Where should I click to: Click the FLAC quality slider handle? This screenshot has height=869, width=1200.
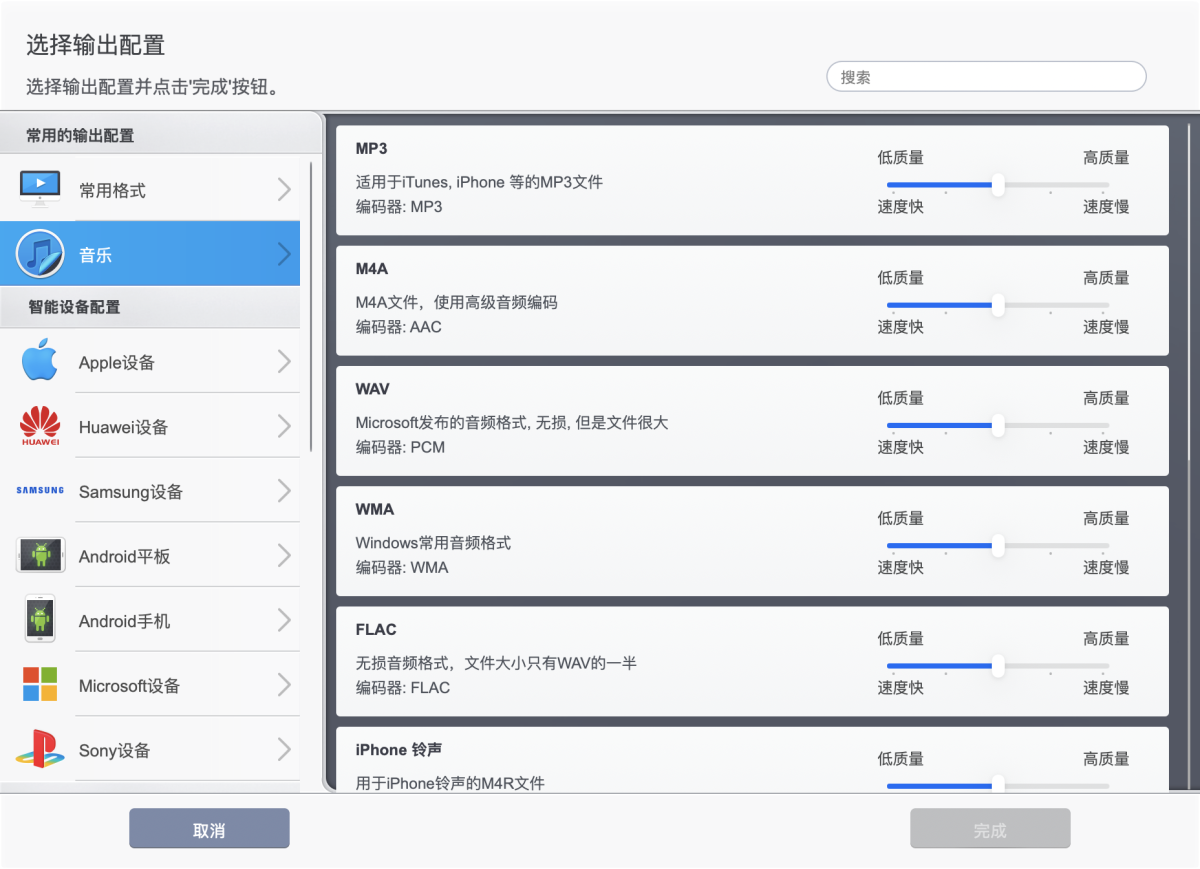coord(997,666)
